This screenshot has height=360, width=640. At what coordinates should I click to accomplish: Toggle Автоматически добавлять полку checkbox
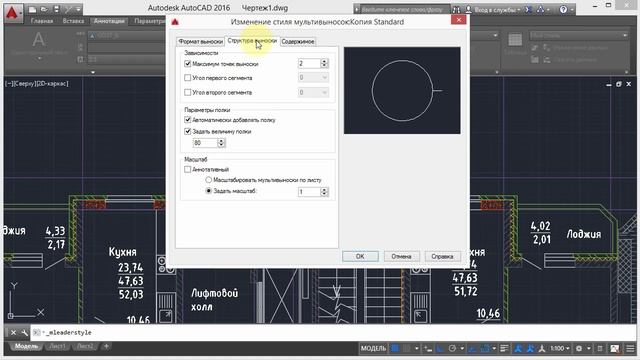[188, 120]
